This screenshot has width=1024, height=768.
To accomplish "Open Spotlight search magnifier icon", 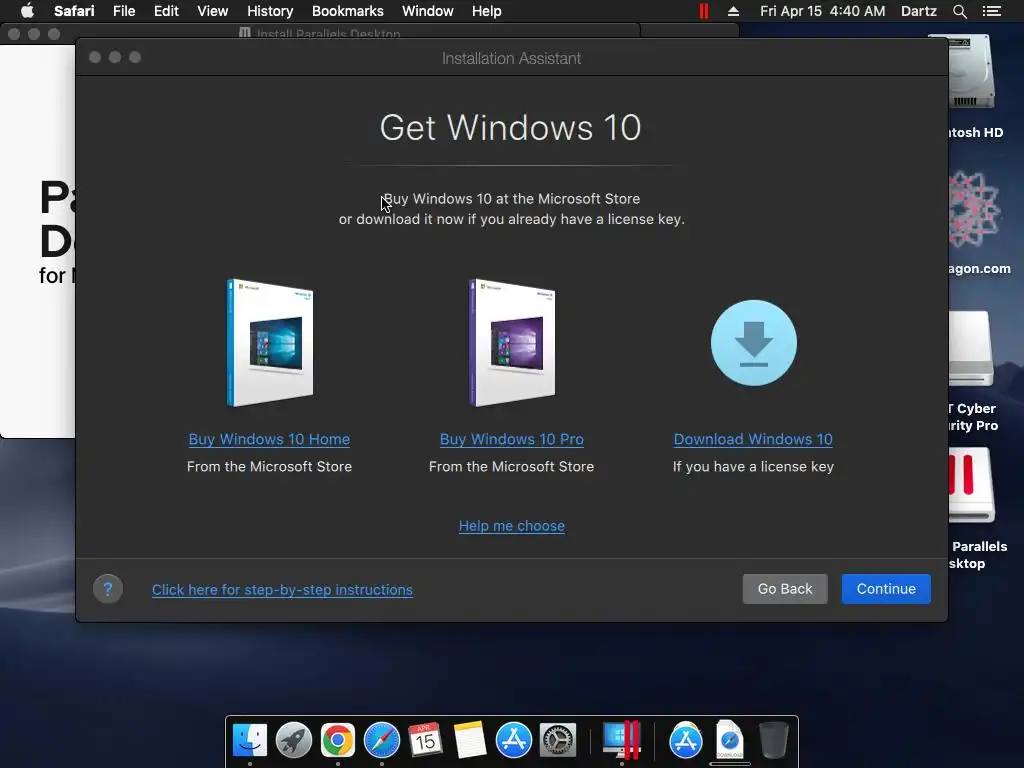I will pos(959,11).
